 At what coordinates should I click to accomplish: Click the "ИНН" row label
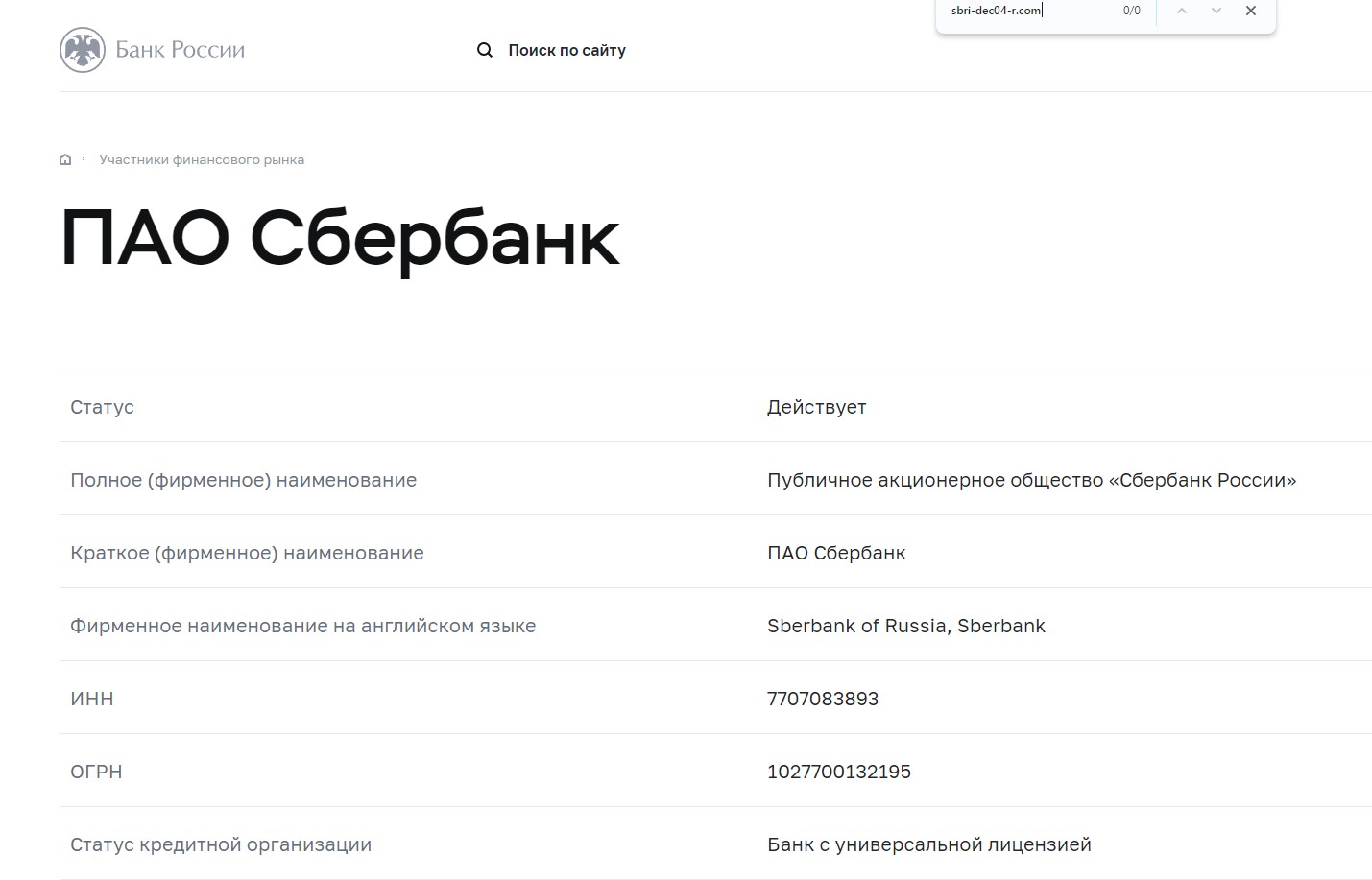(91, 699)
